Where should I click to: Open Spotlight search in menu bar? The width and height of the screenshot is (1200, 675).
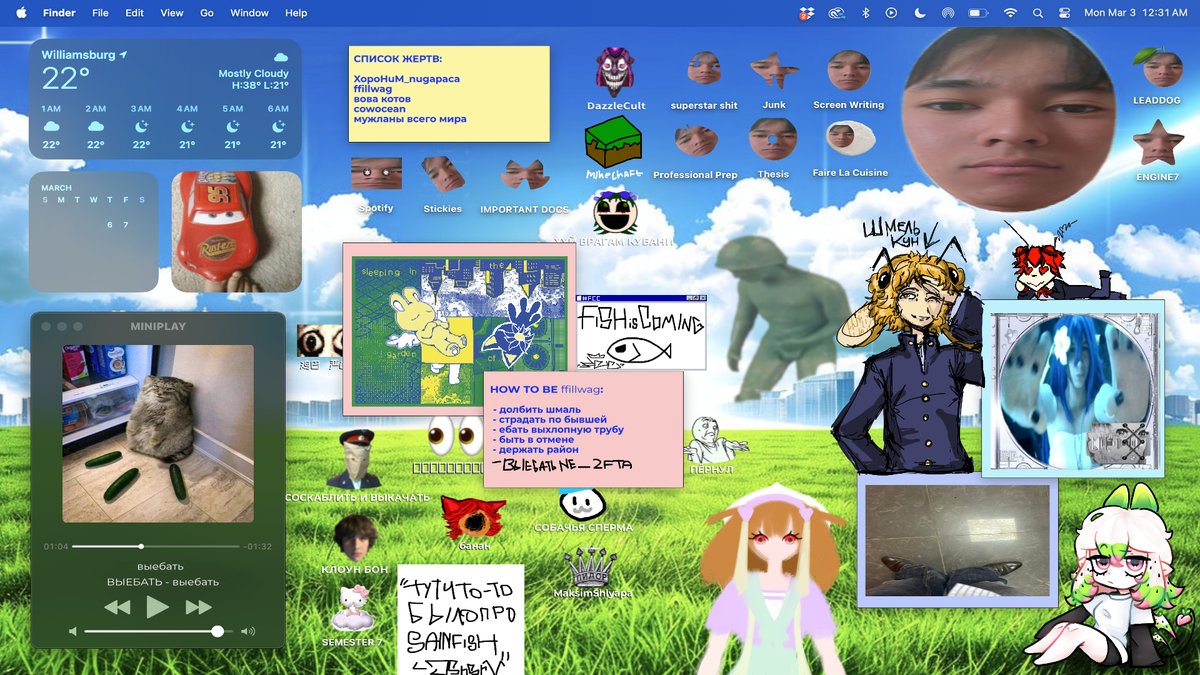[1037, 13]
